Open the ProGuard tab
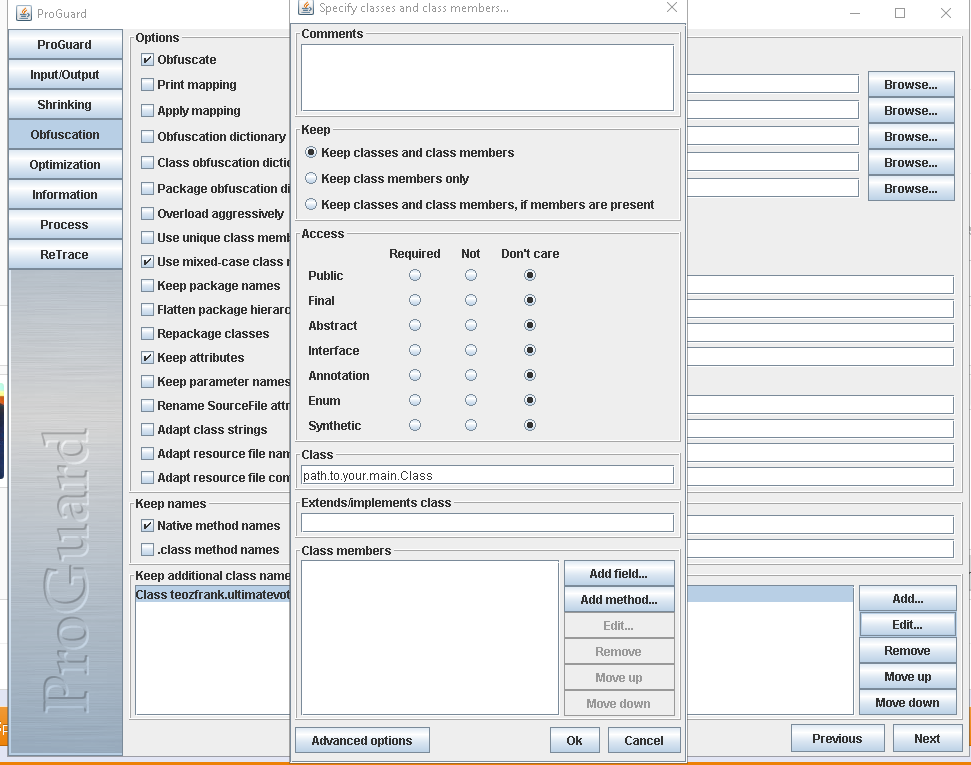Viewport: 971px width, 765px height. 65,45
